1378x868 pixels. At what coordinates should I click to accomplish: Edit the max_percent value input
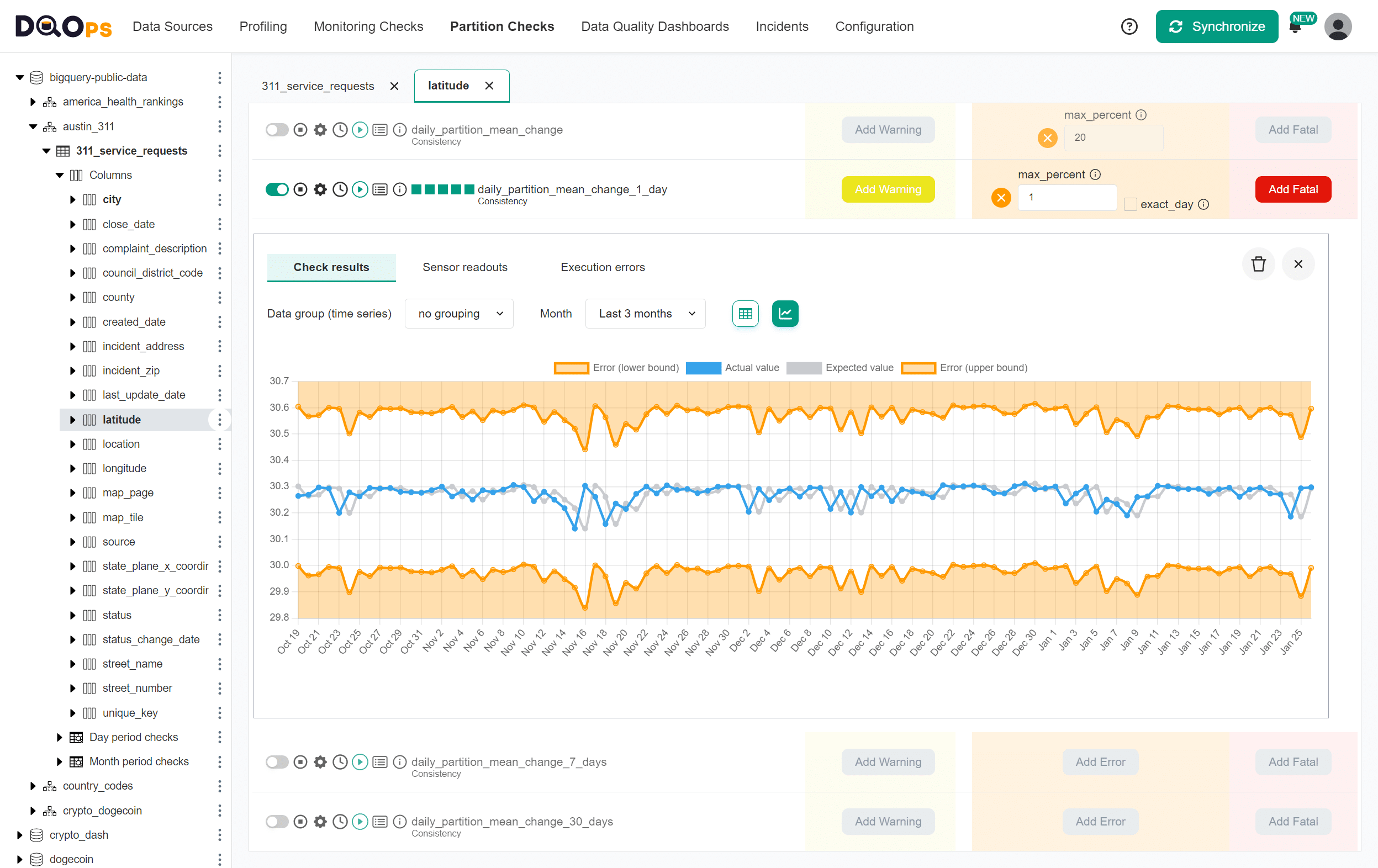point(1067,198)
